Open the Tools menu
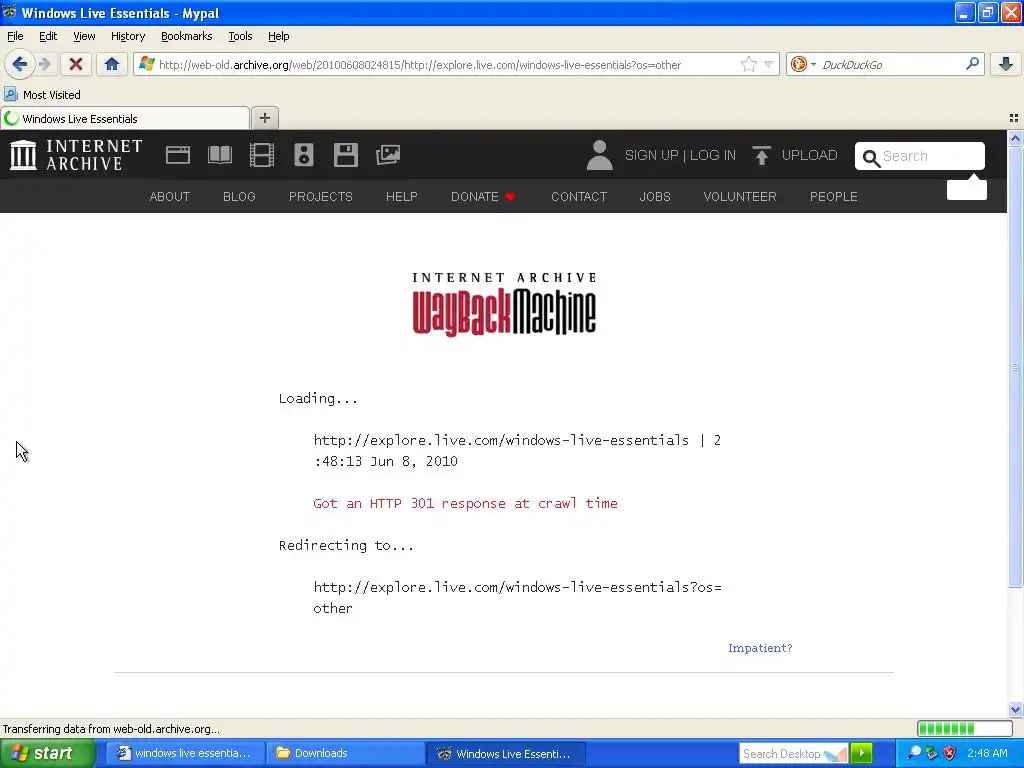The width and height of the screenshot is (1024, 768). pyautogui.click(x=240, y=36)
